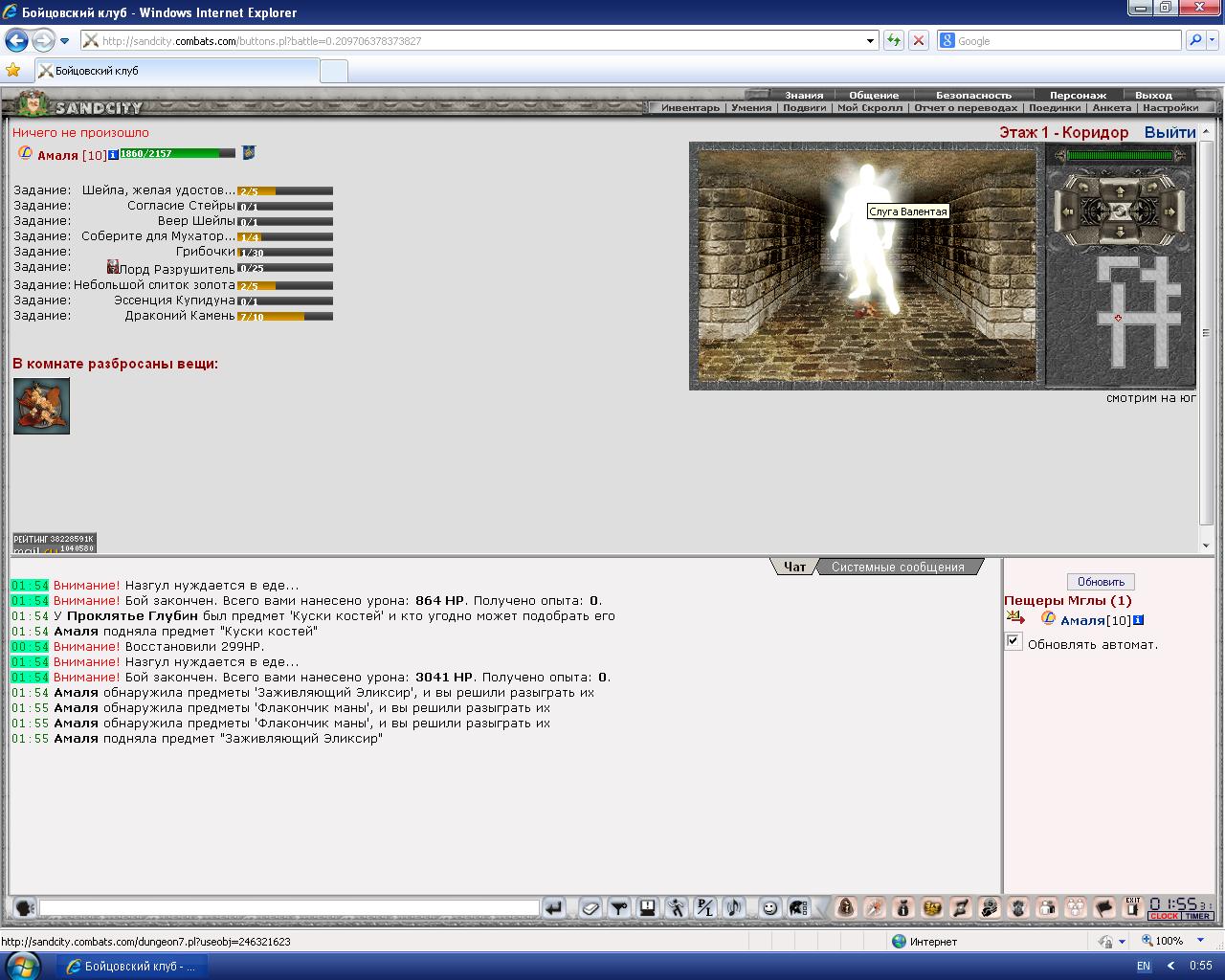Open Поединки submenu item

click(x=1055, y=108)
